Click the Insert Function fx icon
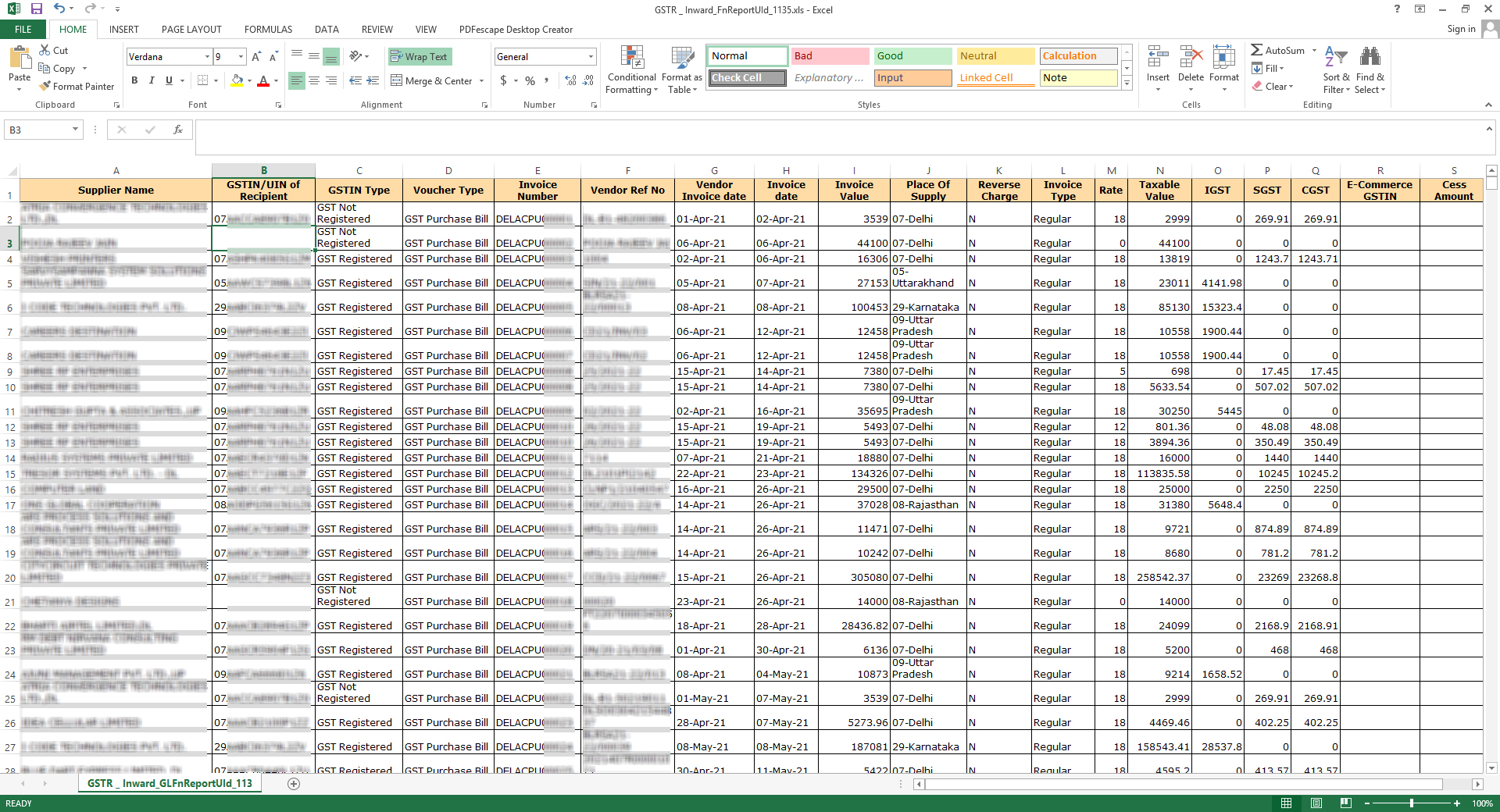 [x=178, y=130]
